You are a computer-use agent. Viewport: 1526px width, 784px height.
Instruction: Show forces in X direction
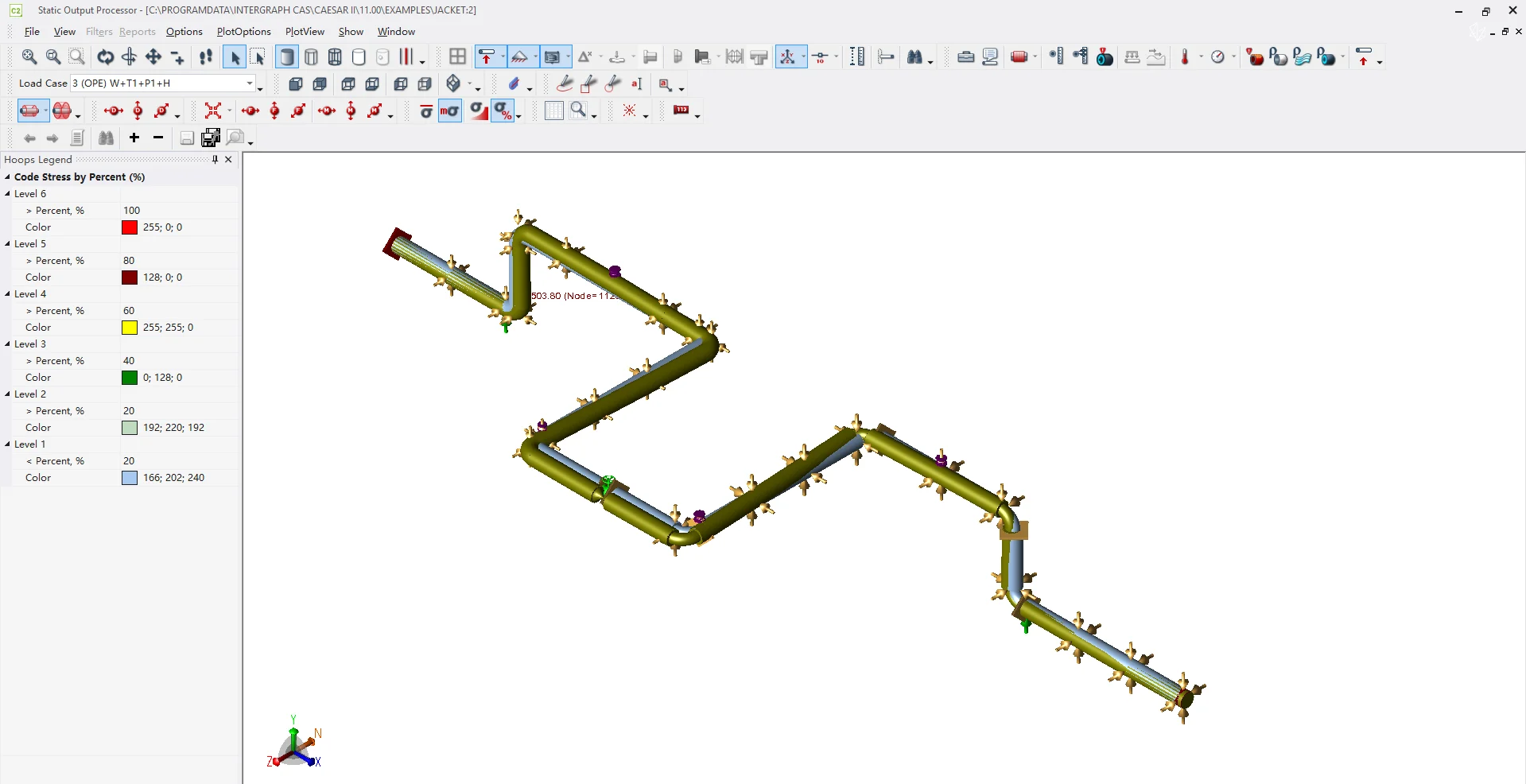pos(250,111)
